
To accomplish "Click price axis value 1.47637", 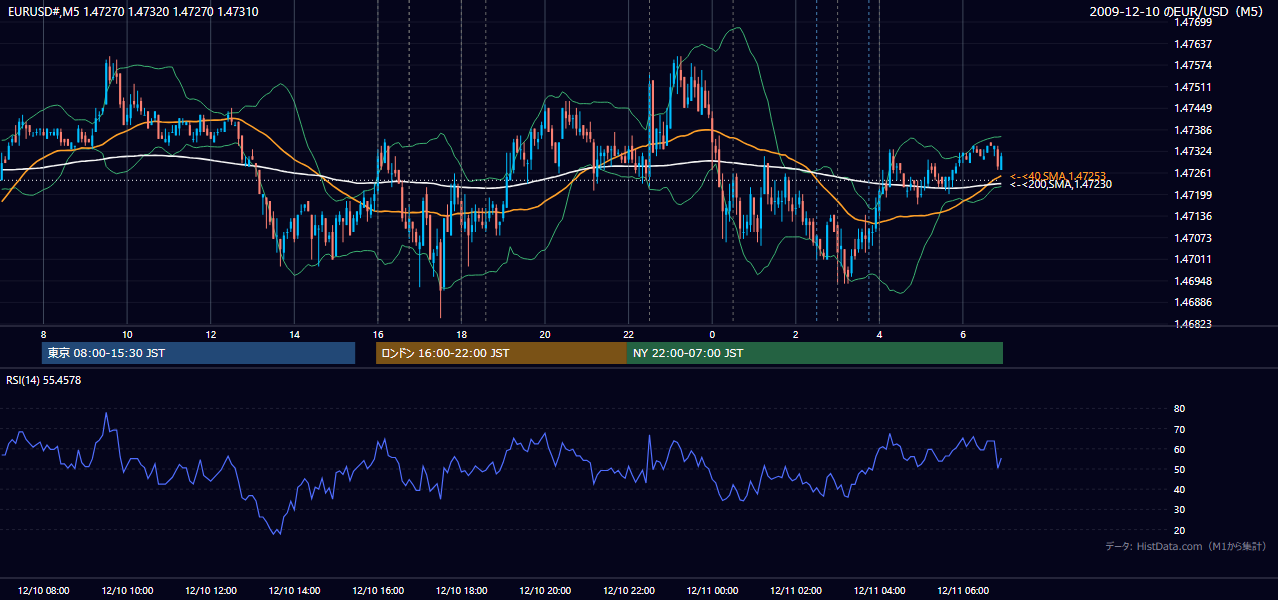I will click(1193, 44).
